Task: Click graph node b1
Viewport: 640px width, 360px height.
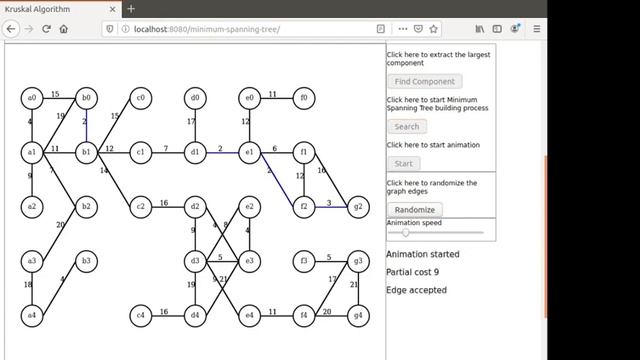Action: click(86, 152)
